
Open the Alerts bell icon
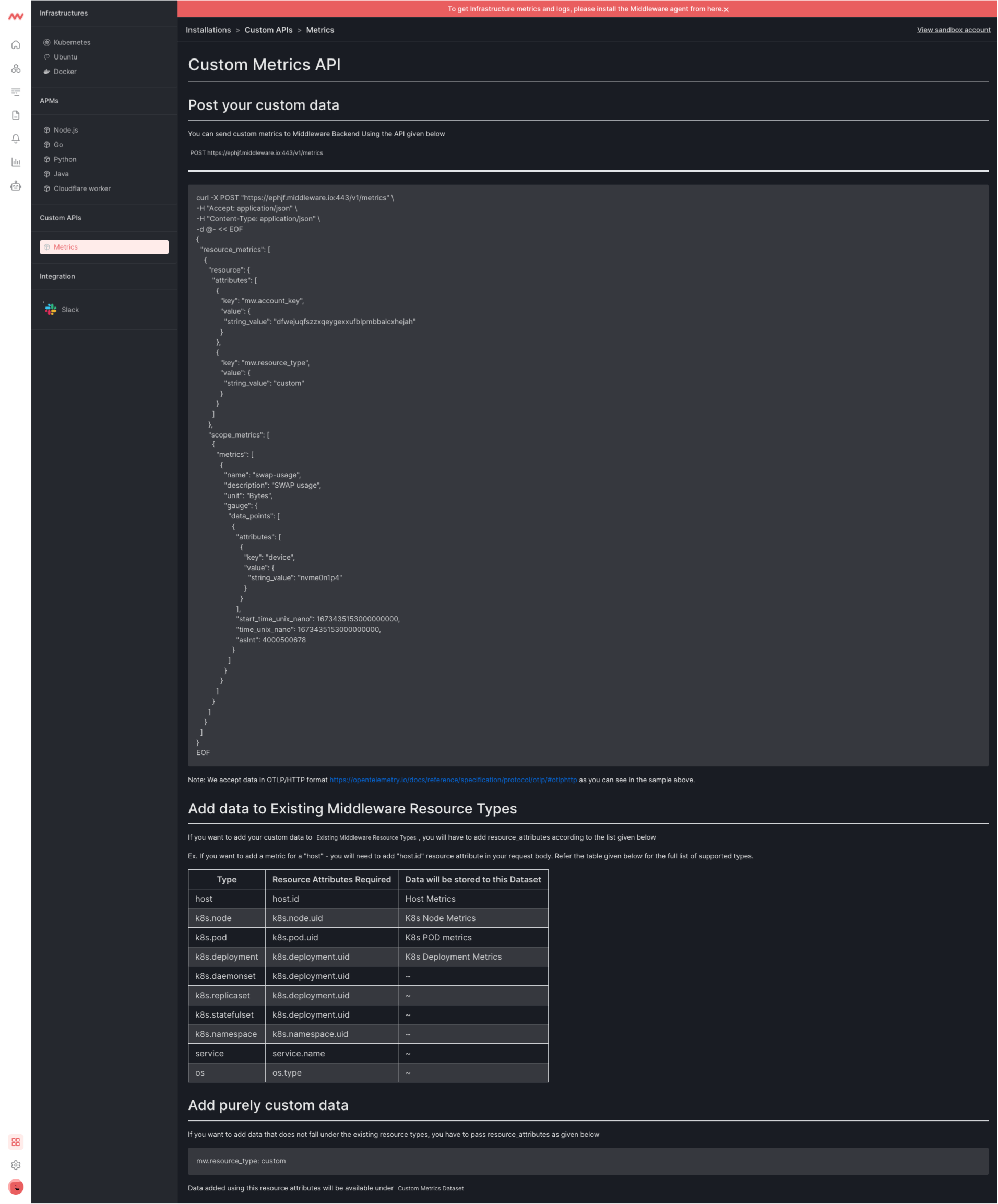[x=16, y=139]
